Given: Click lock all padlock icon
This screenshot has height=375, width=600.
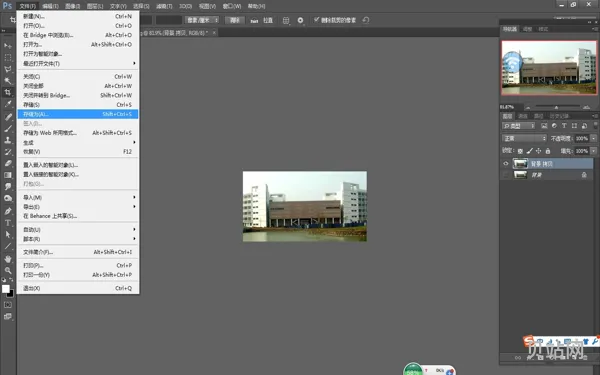Looking at the screenshot, I should click(548, 151).
